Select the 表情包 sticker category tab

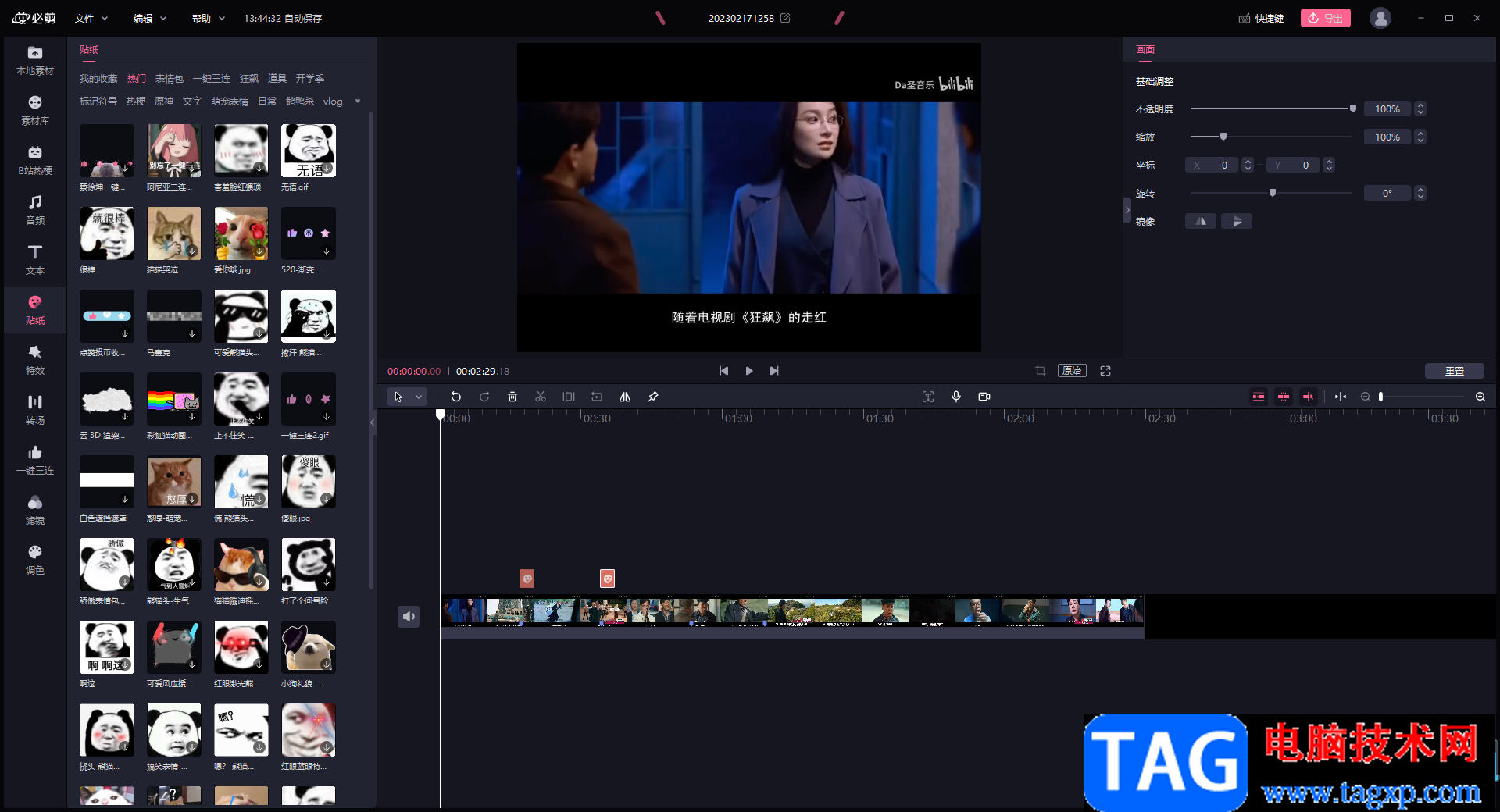coord(170,79)
